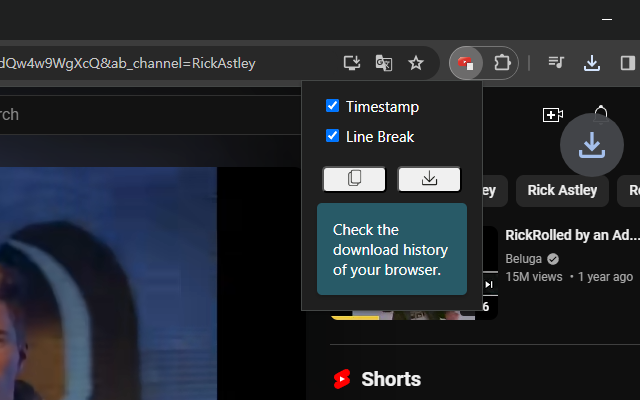640x400 pixels.
Task: Click the Beluga verified checkmark badge
Action: pos(553,259)
